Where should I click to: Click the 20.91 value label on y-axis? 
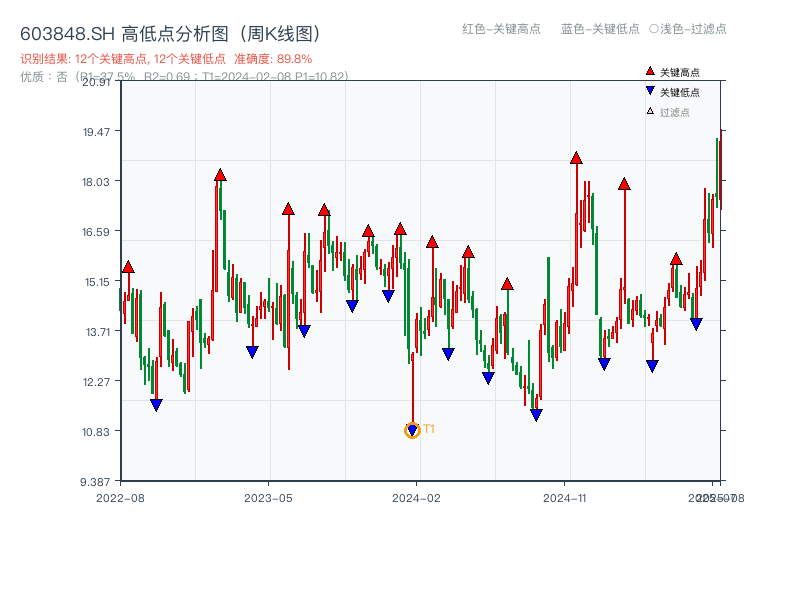[97, 84]
